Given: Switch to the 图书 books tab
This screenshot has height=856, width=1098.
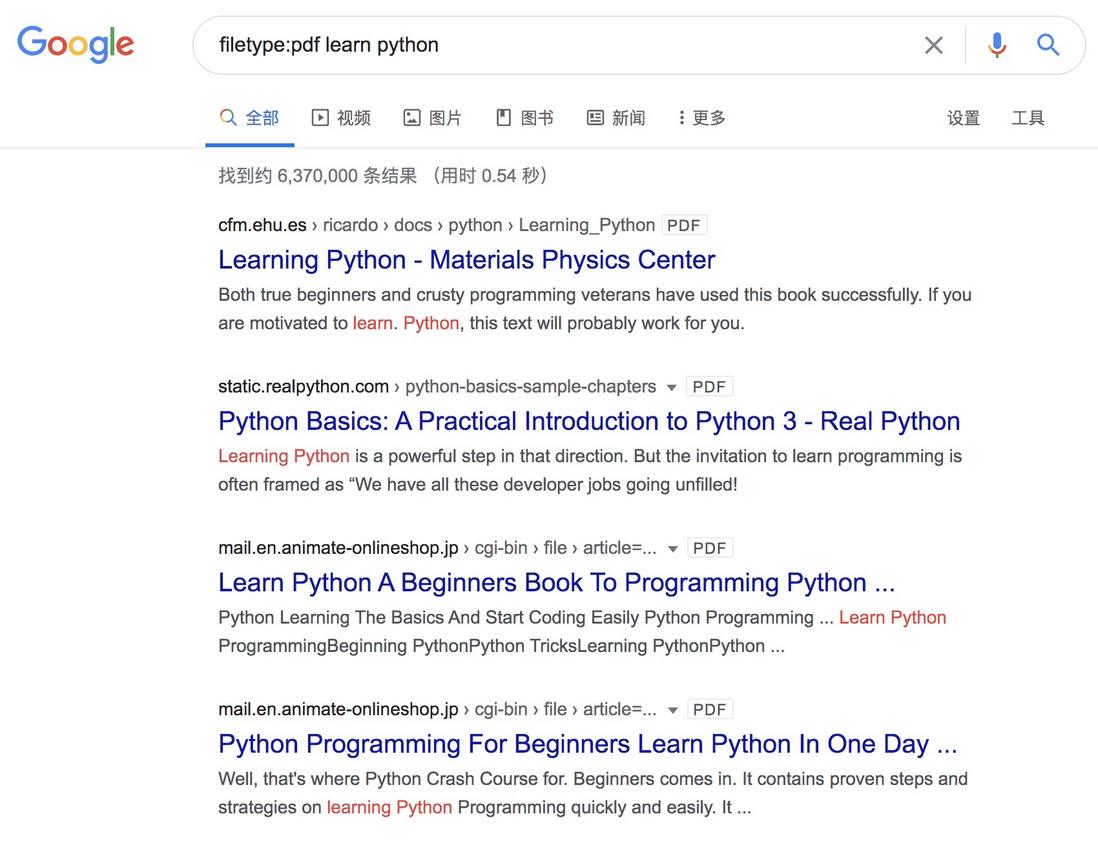Looking at the screenshot, I should point(524,118).
